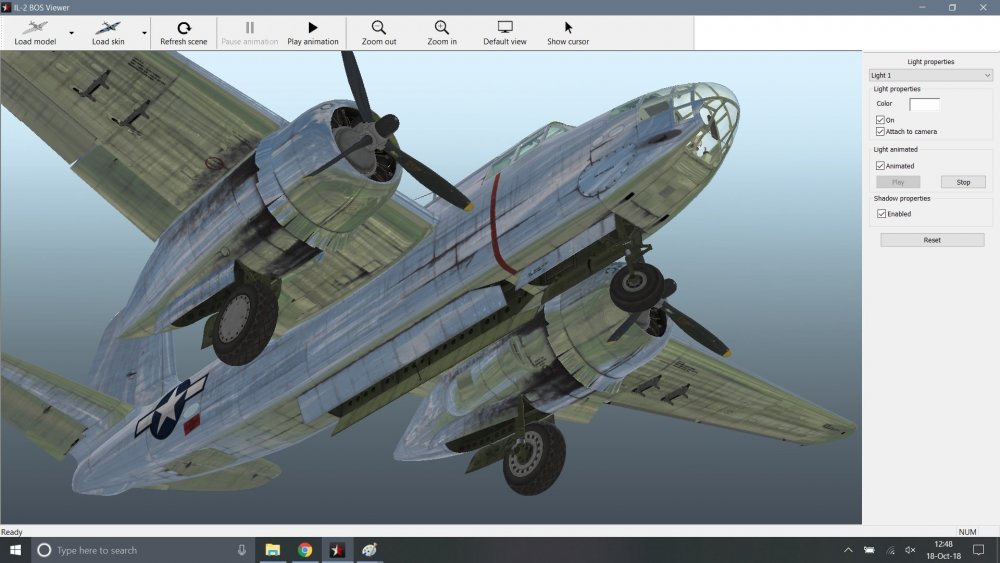Uncheck Attach to camera
The image size is (1000, 563).
[x=880, y=132]
